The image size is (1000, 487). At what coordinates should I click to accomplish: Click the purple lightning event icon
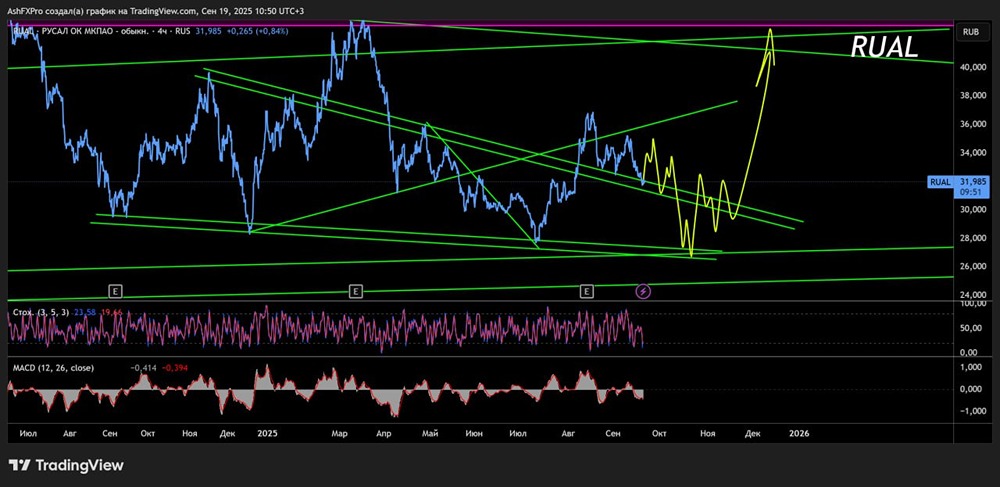tap(643, 291)
